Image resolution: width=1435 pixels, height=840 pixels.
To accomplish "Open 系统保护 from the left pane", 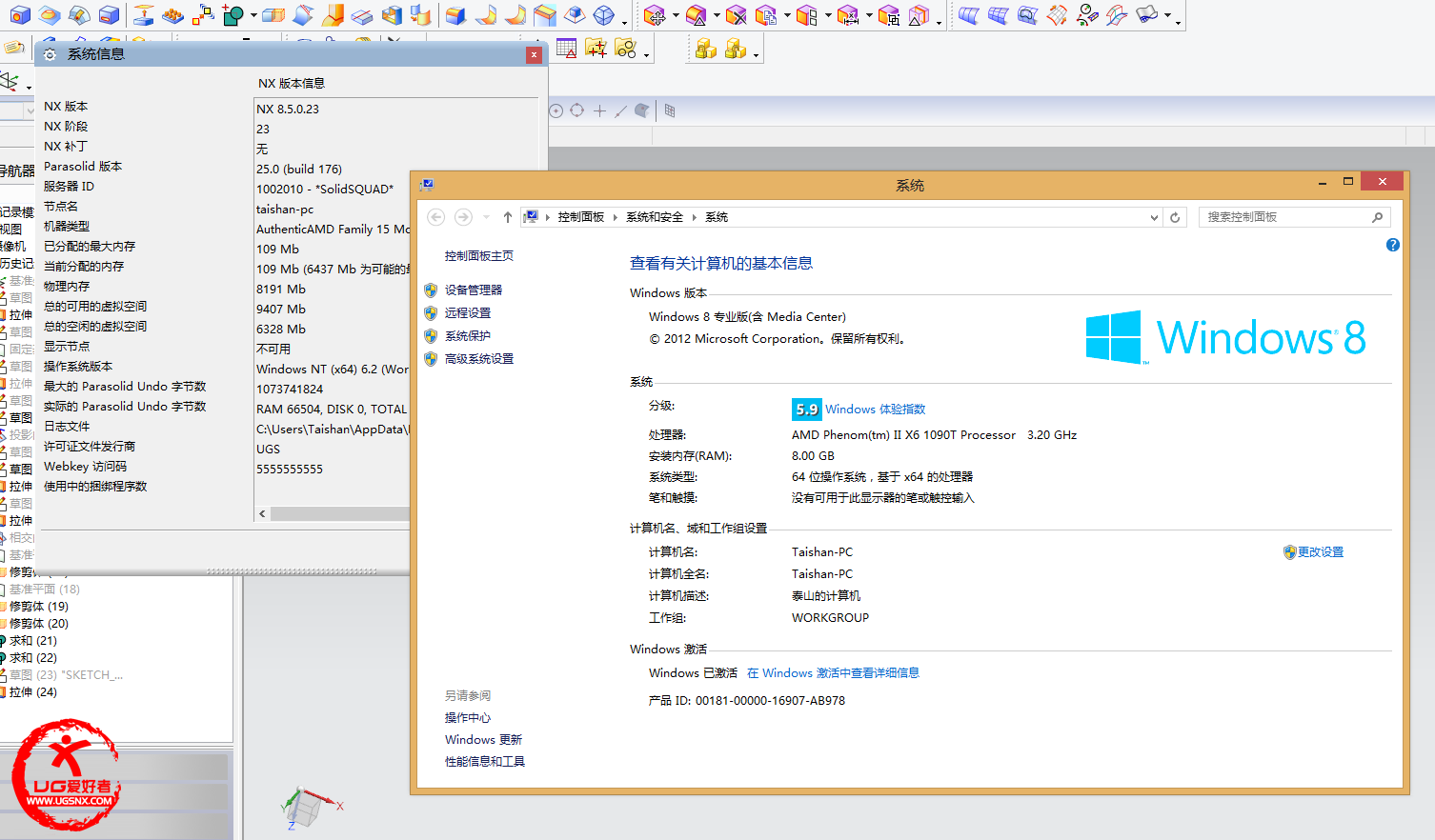I will pyautogui.click(x=468, y=336).
